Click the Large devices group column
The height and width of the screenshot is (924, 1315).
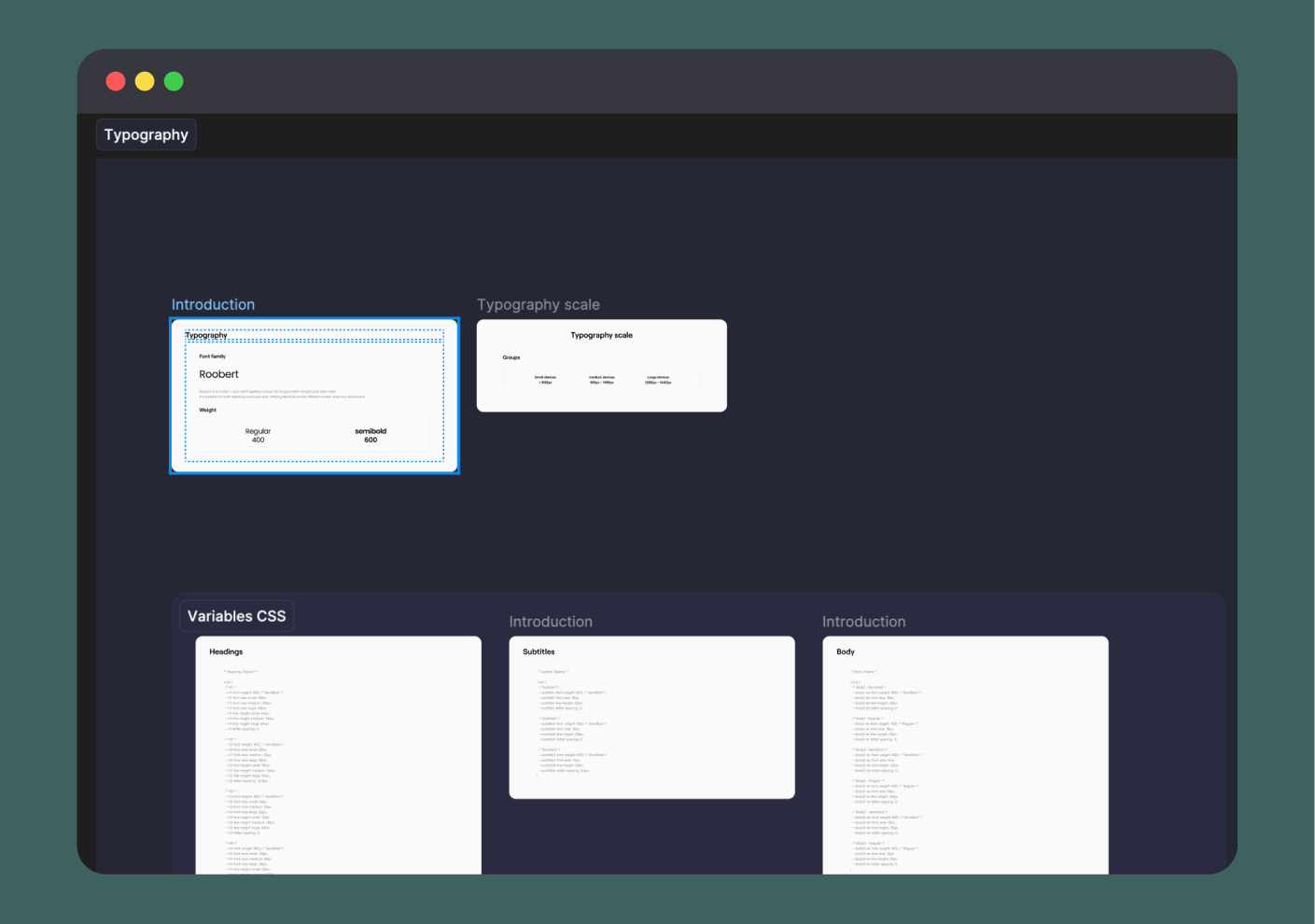658,380
